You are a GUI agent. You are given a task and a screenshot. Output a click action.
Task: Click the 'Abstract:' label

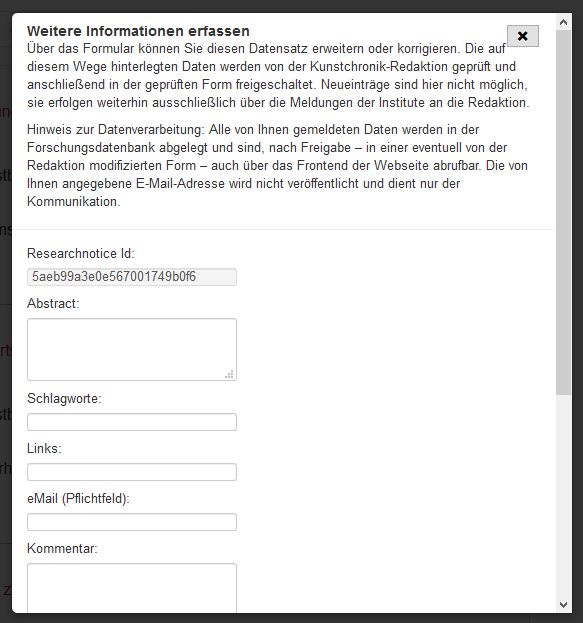pyautogui.click(x=53, y=304)
